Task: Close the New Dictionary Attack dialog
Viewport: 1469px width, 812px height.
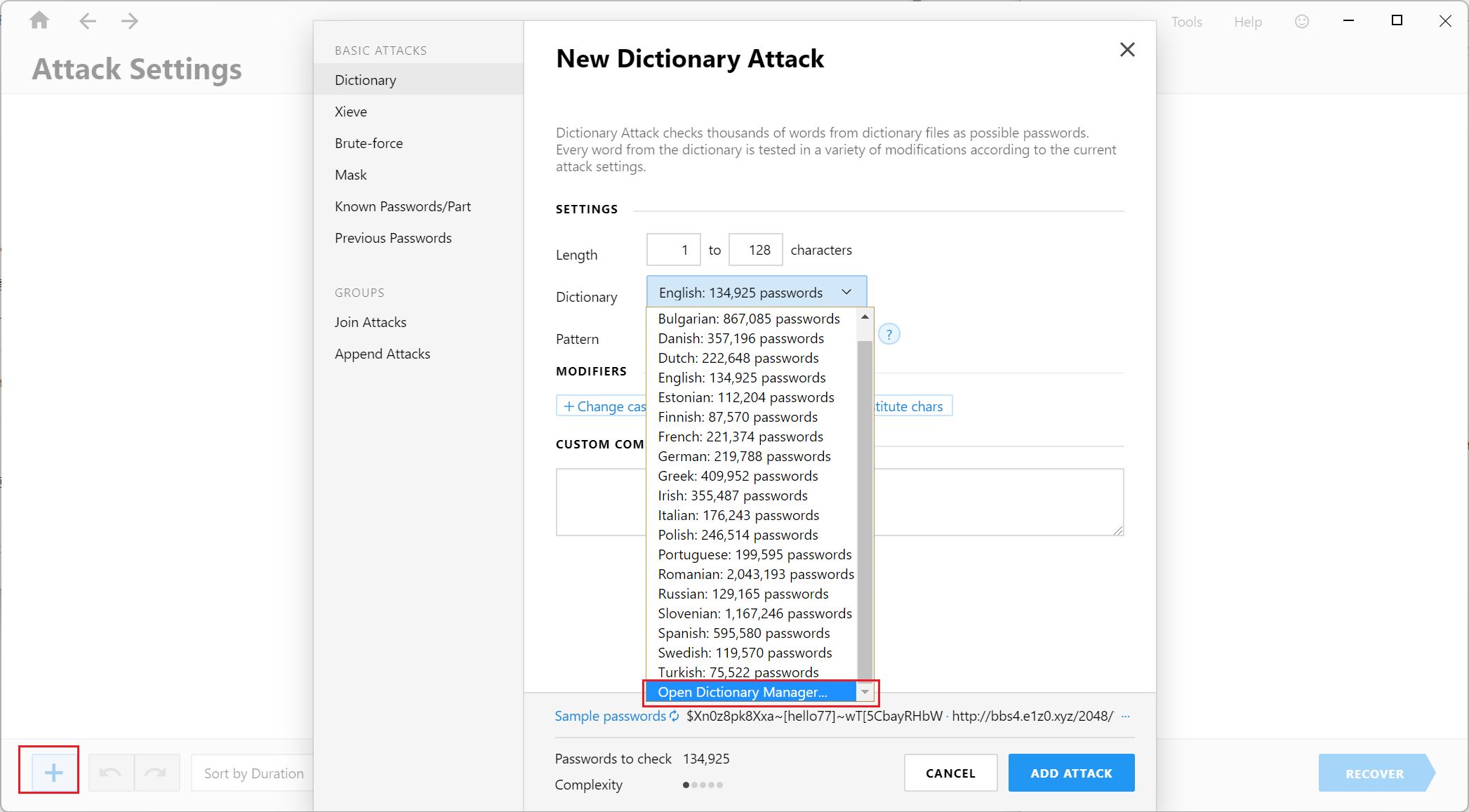Action: coord(1126,50)
